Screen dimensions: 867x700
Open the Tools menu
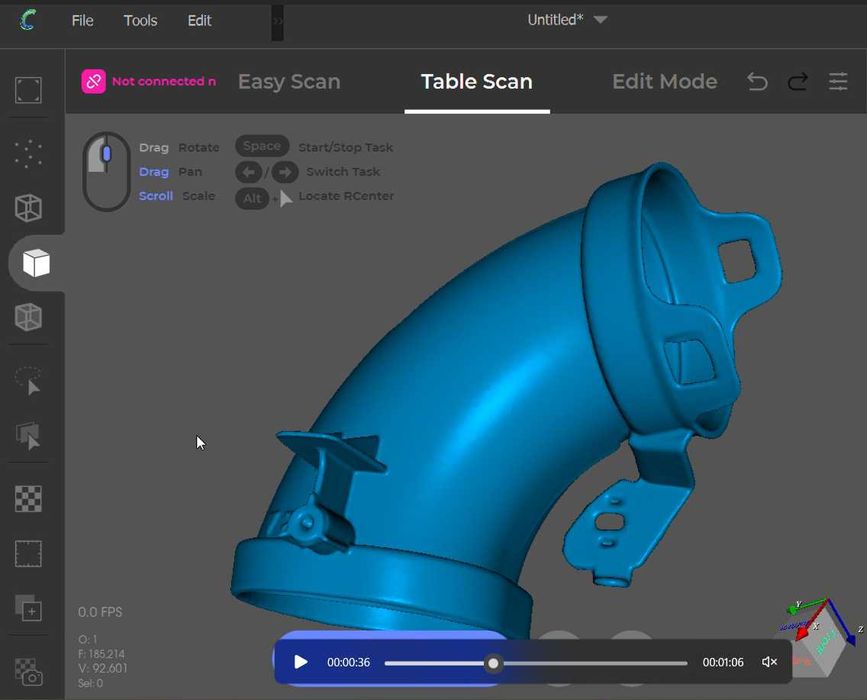140,20
